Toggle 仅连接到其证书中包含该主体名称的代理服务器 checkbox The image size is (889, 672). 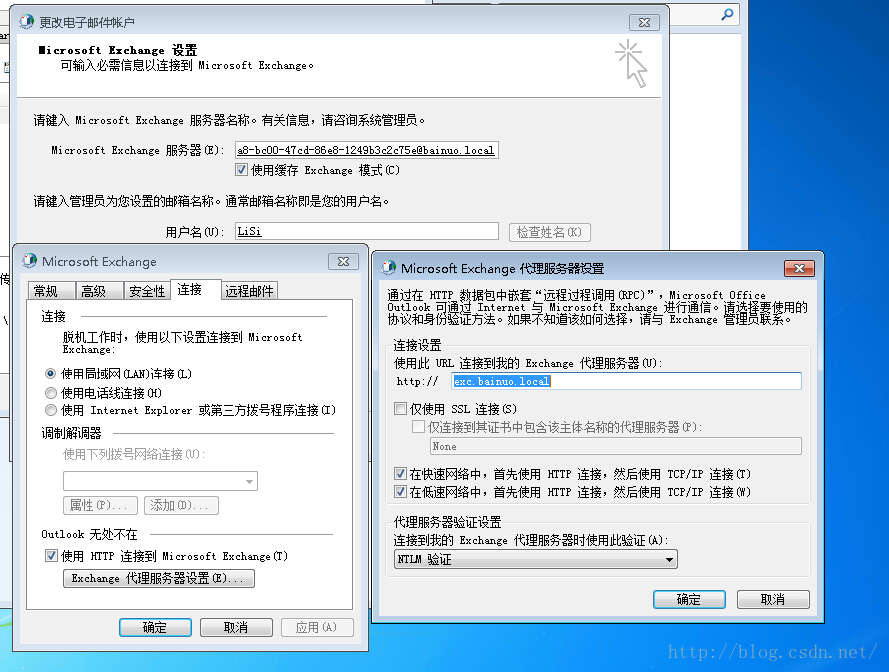pyautogui.click(x=418, y=426)
